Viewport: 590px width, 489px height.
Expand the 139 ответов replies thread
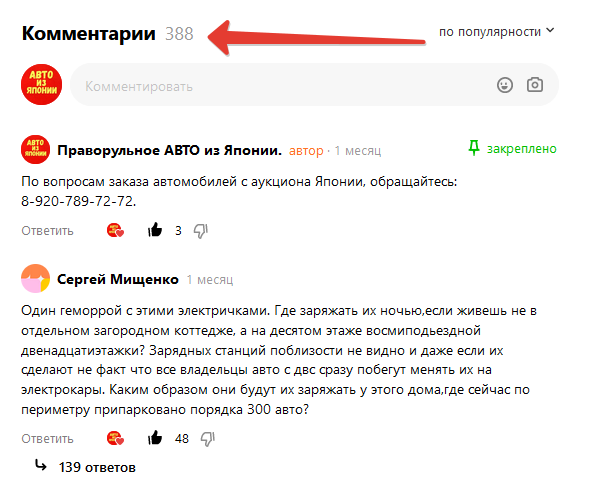(x=97, y=467)
